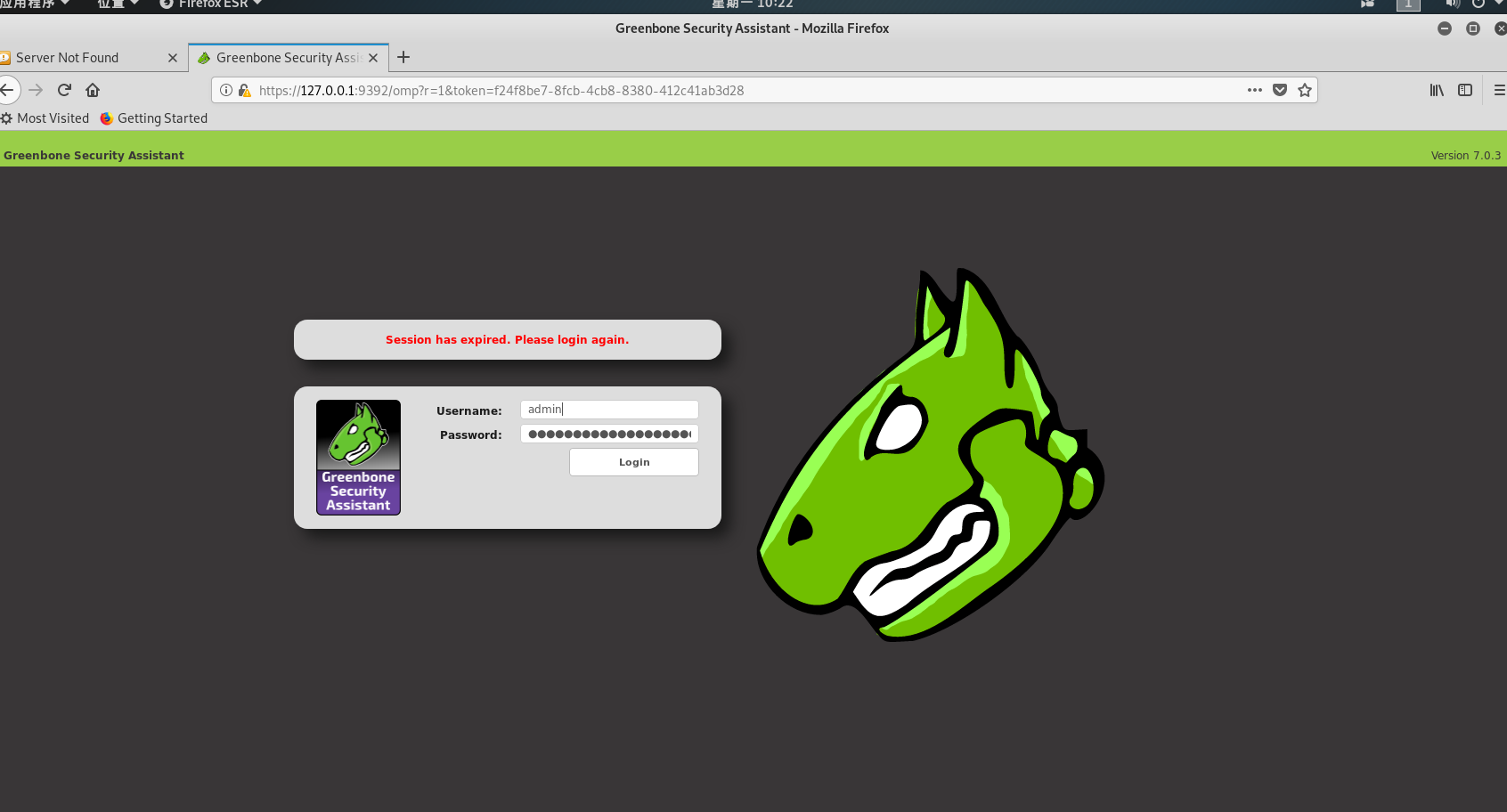Open page actions three-dot menu
The image size is (1507, 812).
(x=1255, y=90)
